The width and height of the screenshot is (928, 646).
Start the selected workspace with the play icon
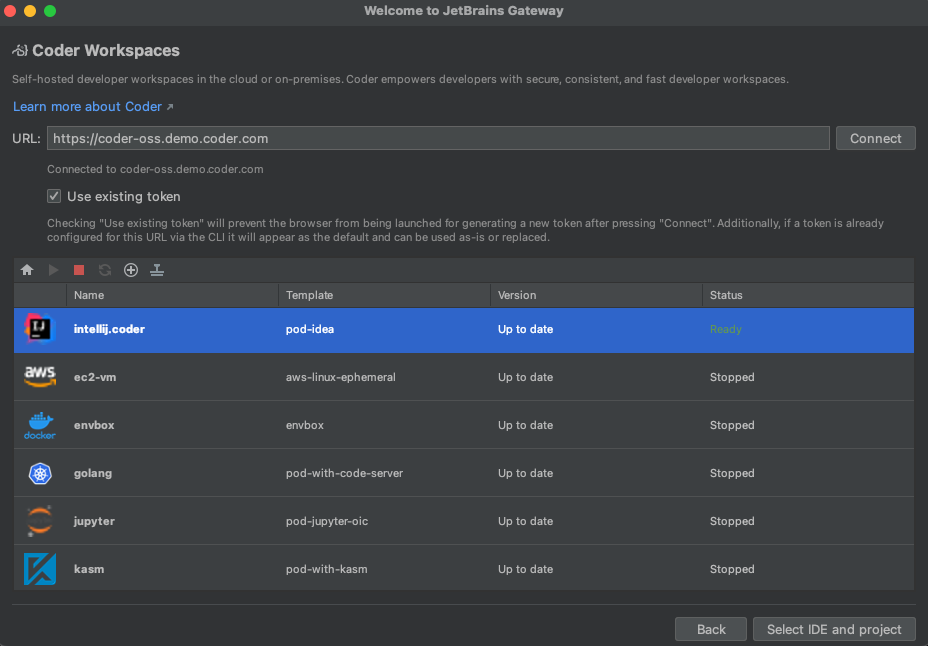point(52,269)
